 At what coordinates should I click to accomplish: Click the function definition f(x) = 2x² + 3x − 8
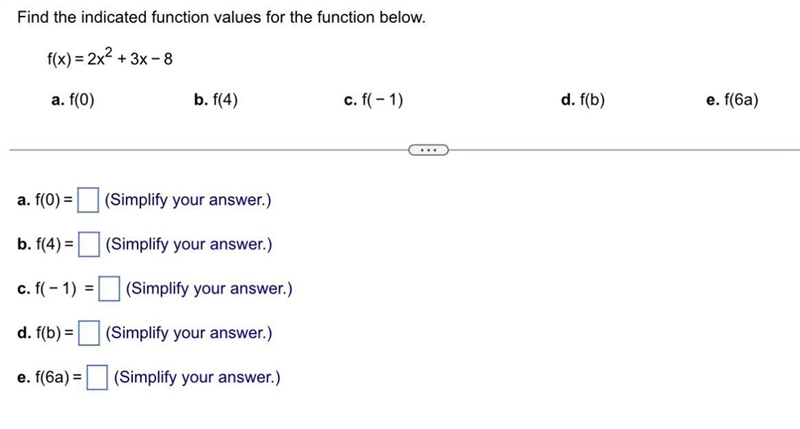[x=110, y=58]
